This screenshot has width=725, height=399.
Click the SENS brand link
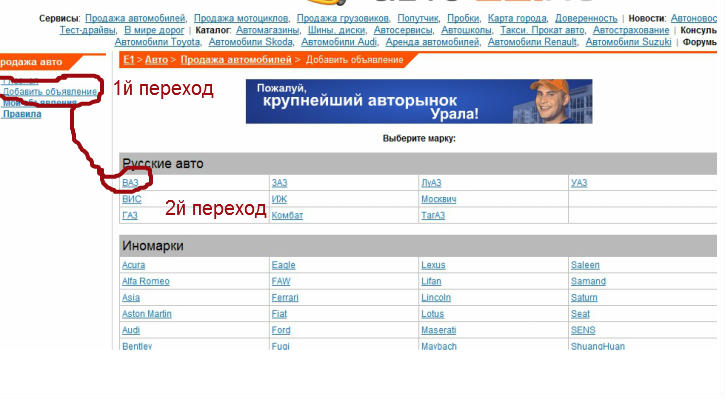pos(583,331)
